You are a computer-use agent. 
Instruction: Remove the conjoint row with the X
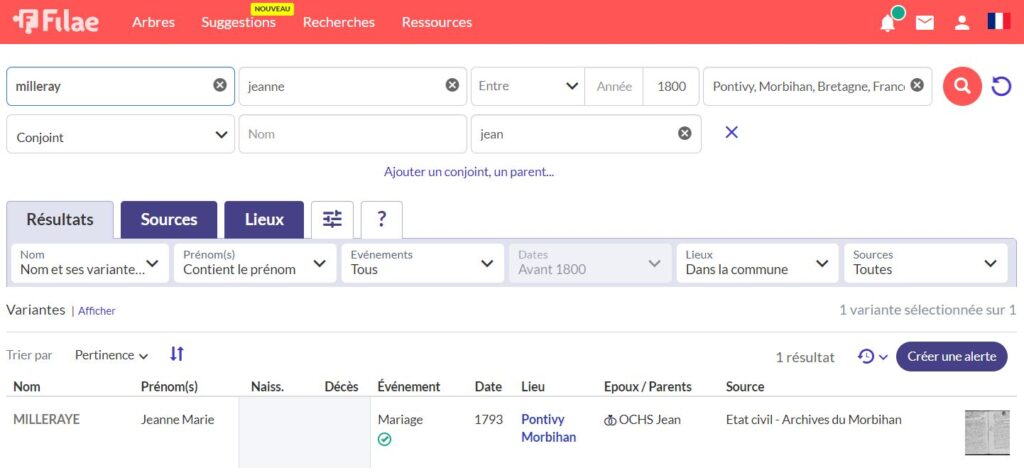(731, 132)
